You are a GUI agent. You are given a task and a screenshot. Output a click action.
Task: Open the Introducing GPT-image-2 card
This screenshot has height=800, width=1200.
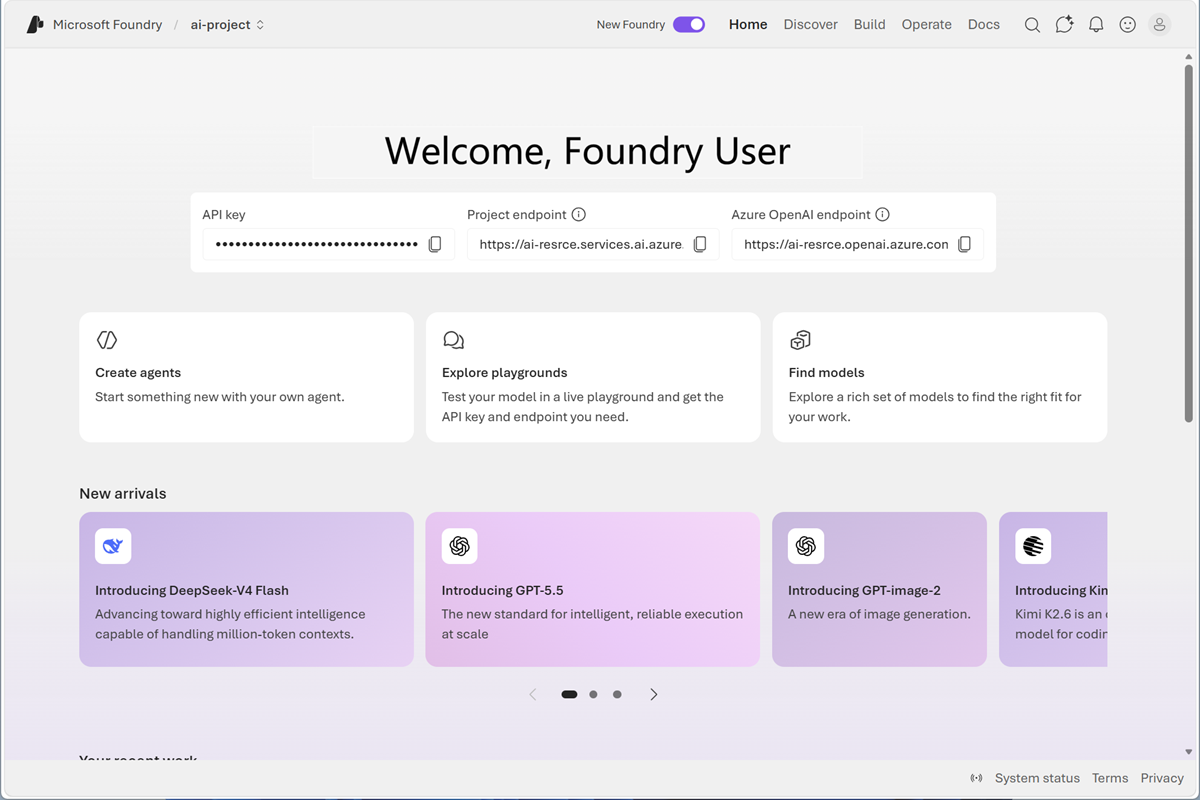point(880,589)
